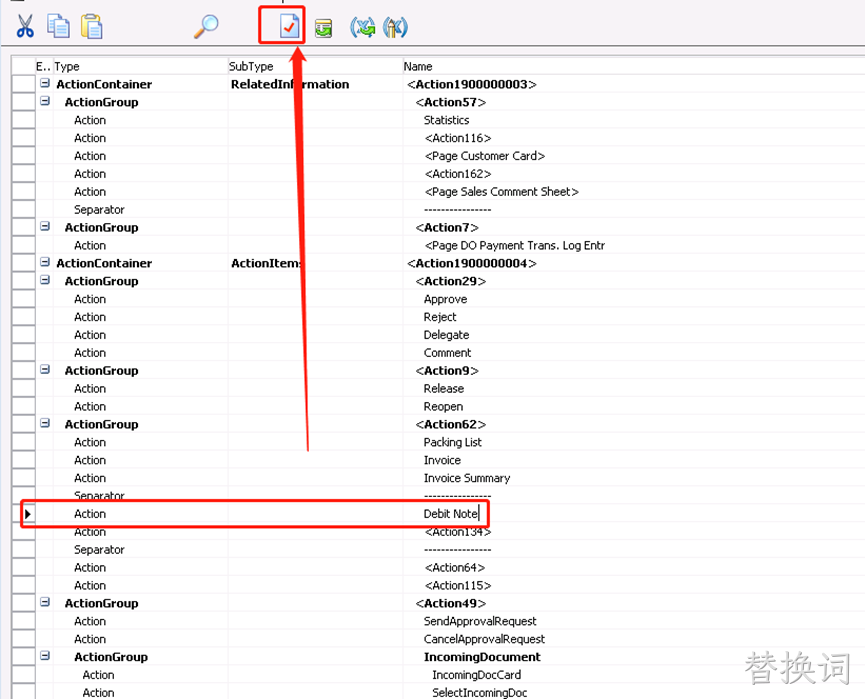Select the IncomingDocCard action name
Viewport: 865px width, 699px height.
[477, 675]
